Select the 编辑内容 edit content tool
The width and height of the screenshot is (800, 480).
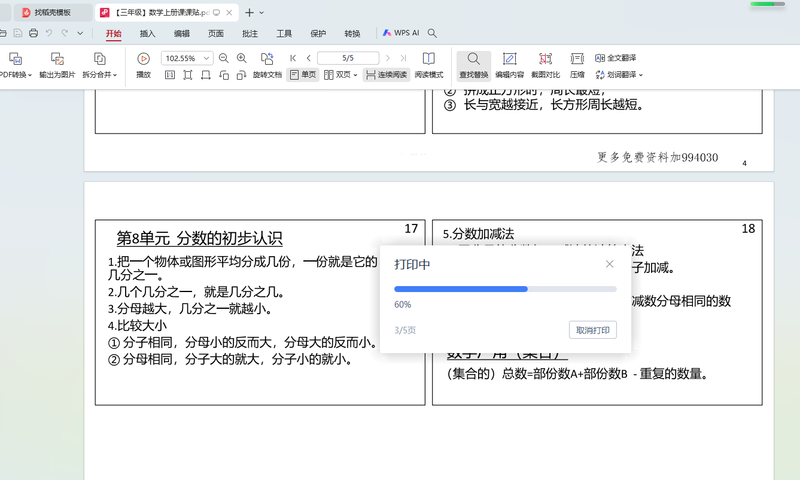(x=509, y=65)
